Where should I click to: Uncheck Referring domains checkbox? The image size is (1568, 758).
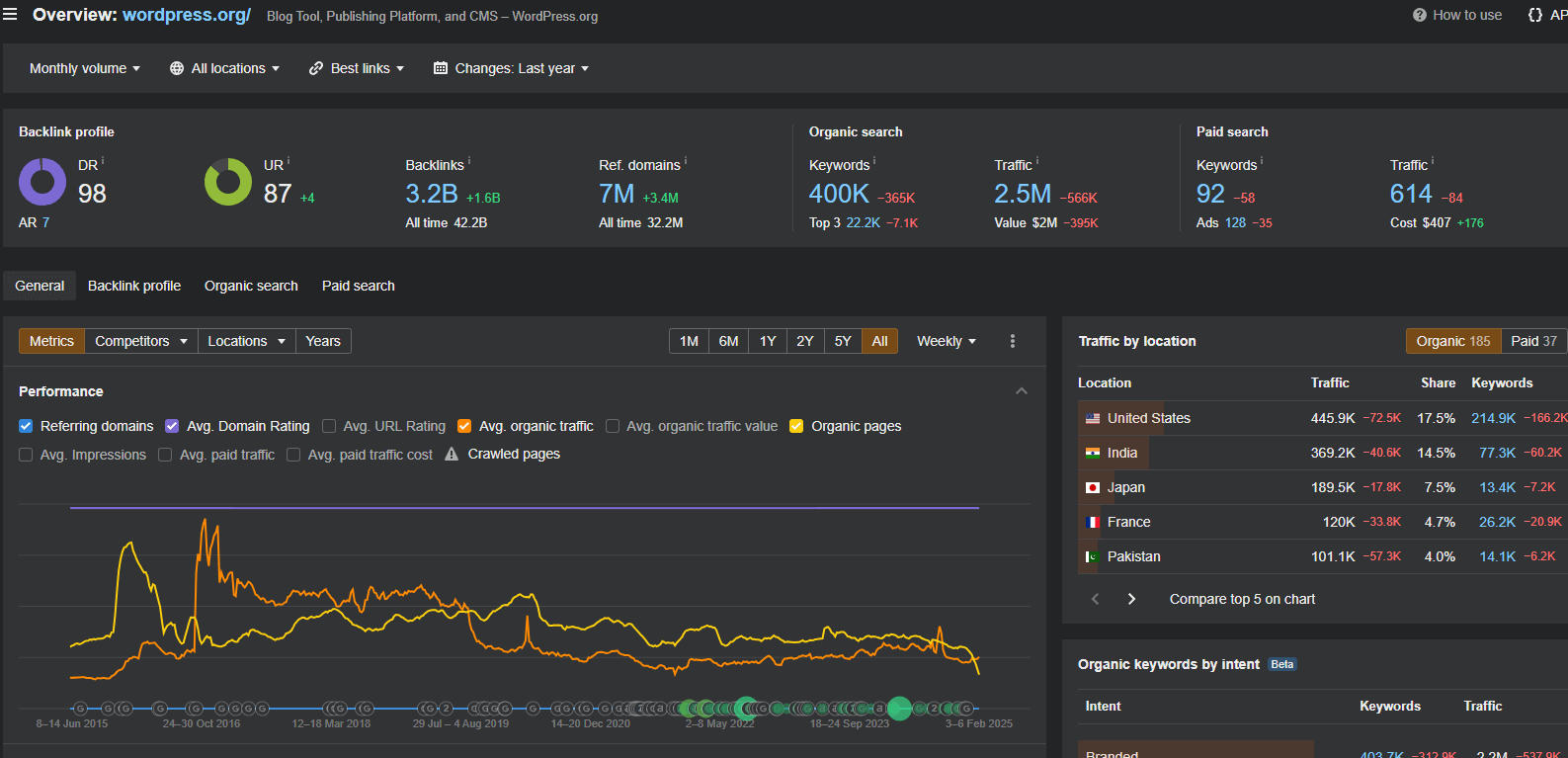[x=26, y=426]
